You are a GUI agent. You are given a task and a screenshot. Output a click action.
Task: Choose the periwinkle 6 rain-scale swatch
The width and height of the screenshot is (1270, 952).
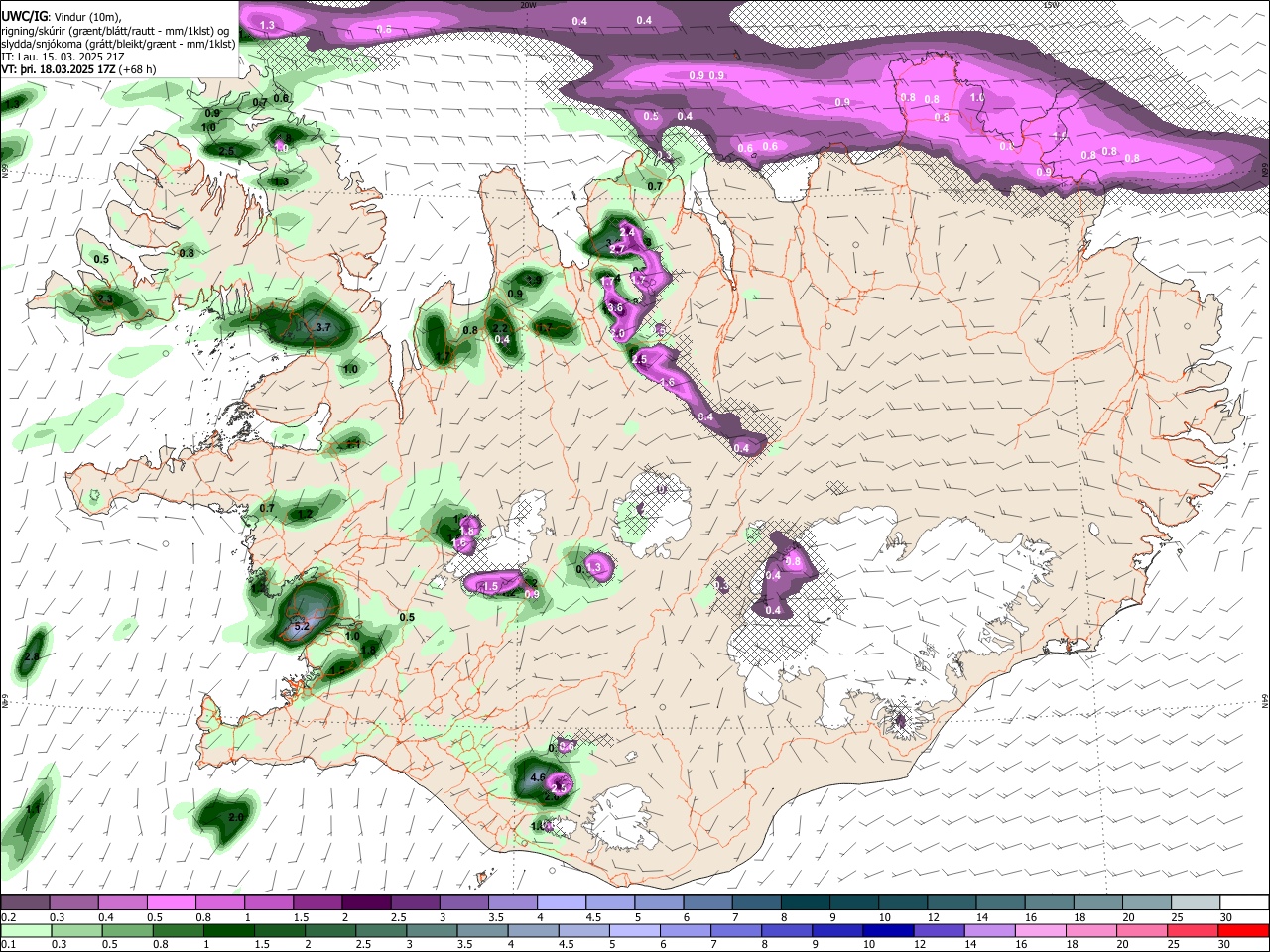tap(685, 930)
